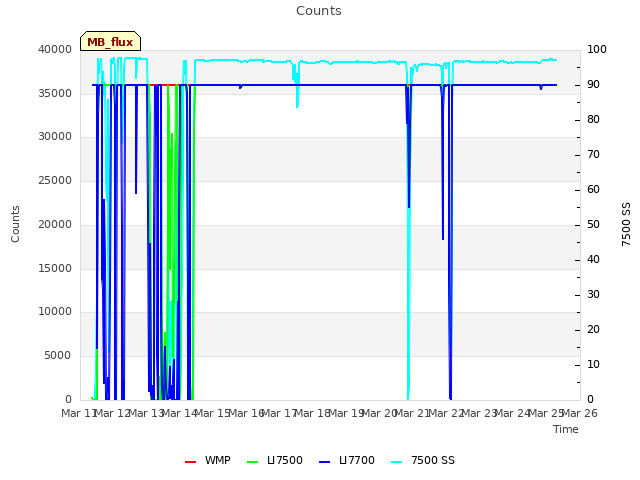Viewport: 640px width, 480px height.
Task: Click the 80 tick on right axis
Action: (x=593, y=120)
